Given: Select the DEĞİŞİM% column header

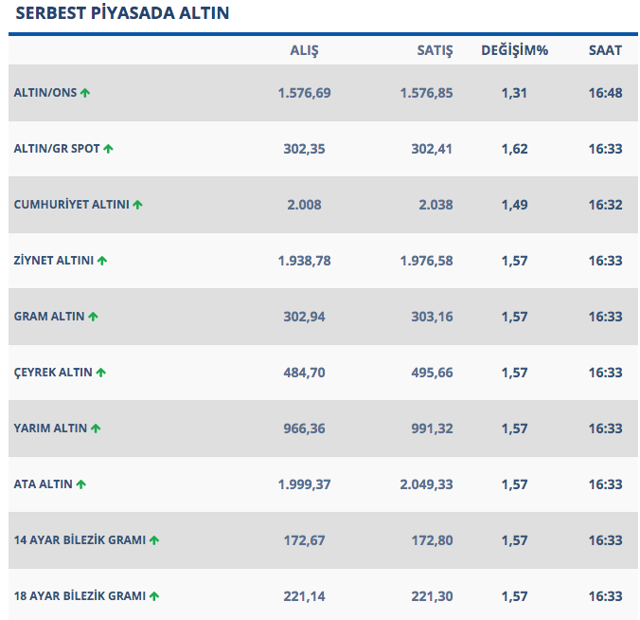Looking at the screenshot, I should coord(514,50).
